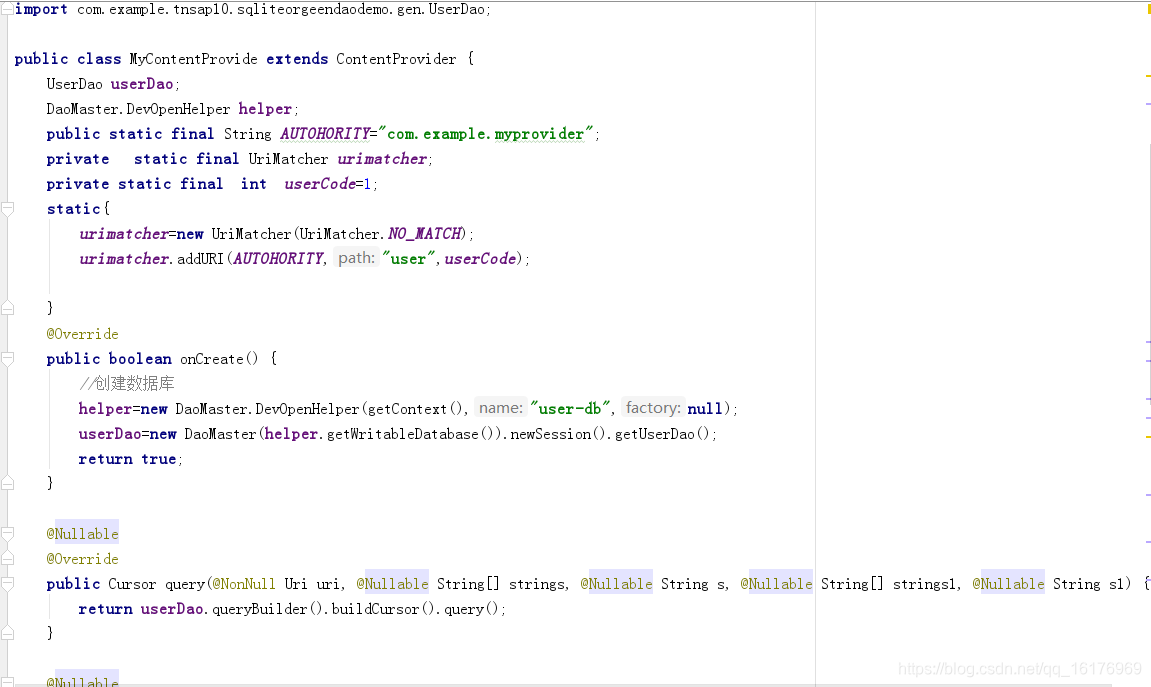Click fold end marker closing the static block

click(7, 308)
